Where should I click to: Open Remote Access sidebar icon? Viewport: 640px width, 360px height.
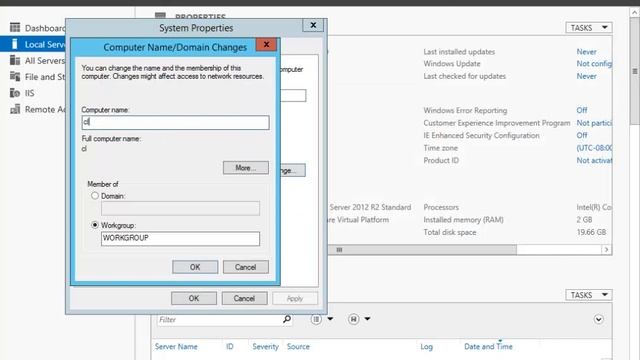(x=15, y=109)
